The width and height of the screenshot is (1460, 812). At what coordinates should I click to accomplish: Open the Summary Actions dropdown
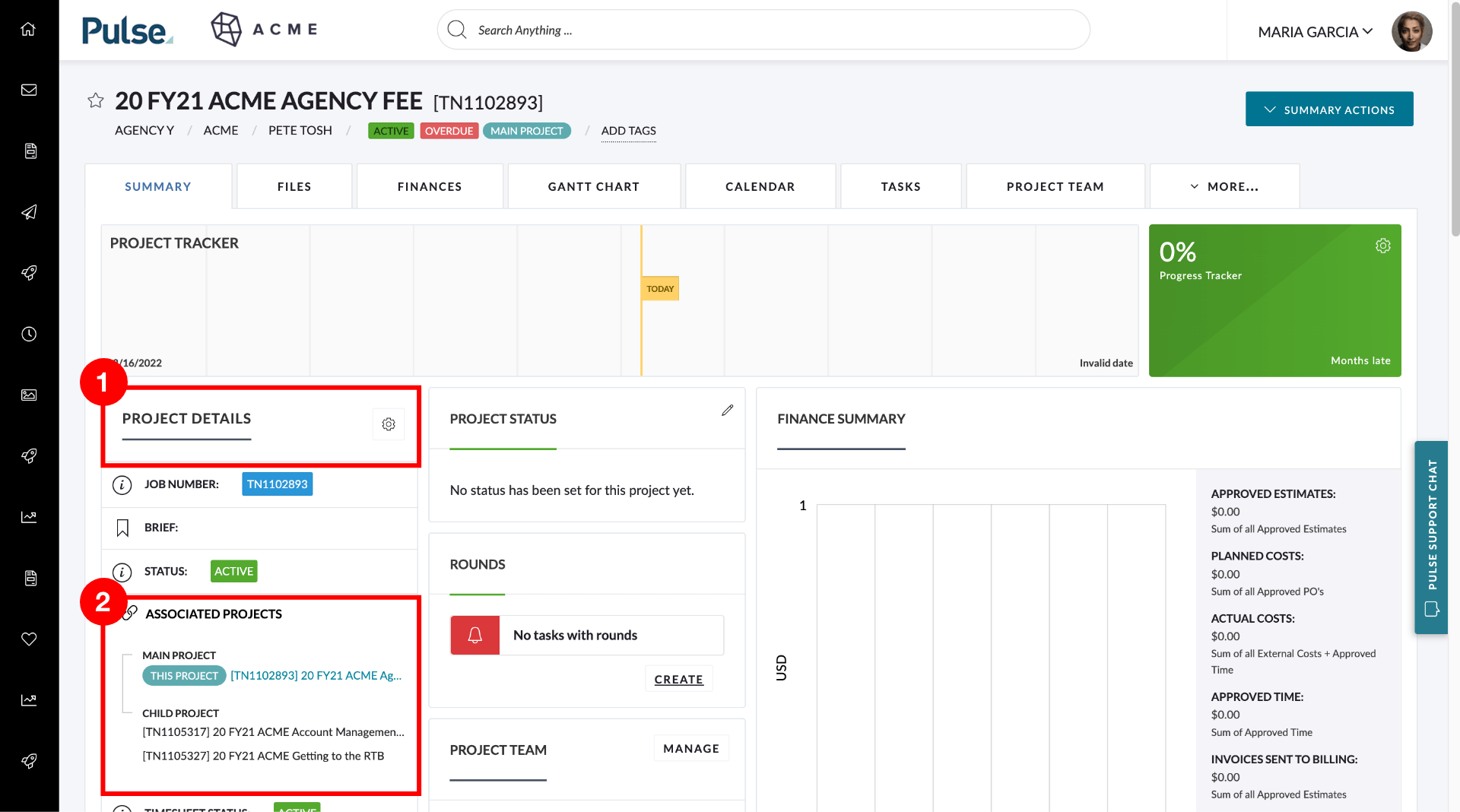[1329, 109]
